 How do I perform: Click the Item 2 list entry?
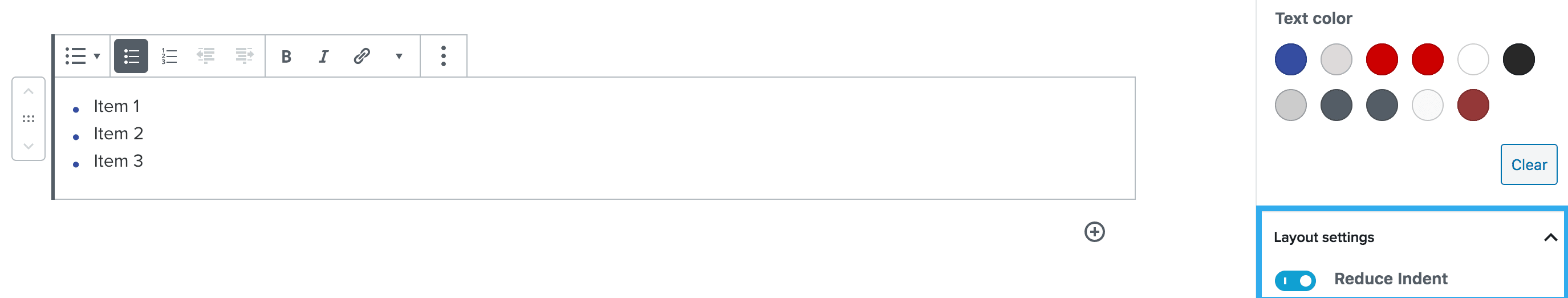118,134
